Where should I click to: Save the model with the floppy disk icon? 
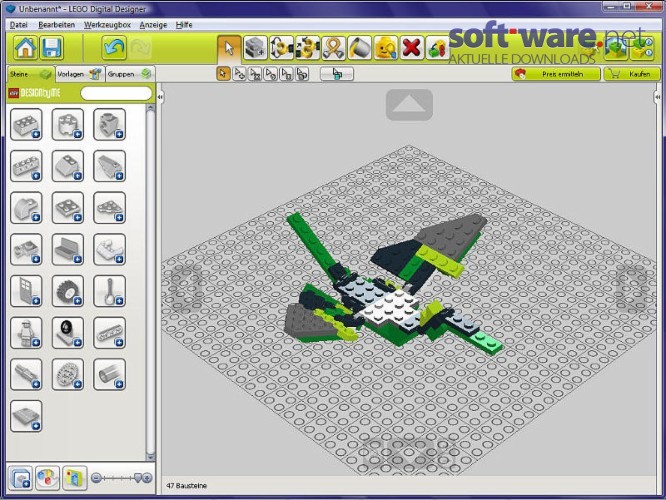[x=52, y=48]
